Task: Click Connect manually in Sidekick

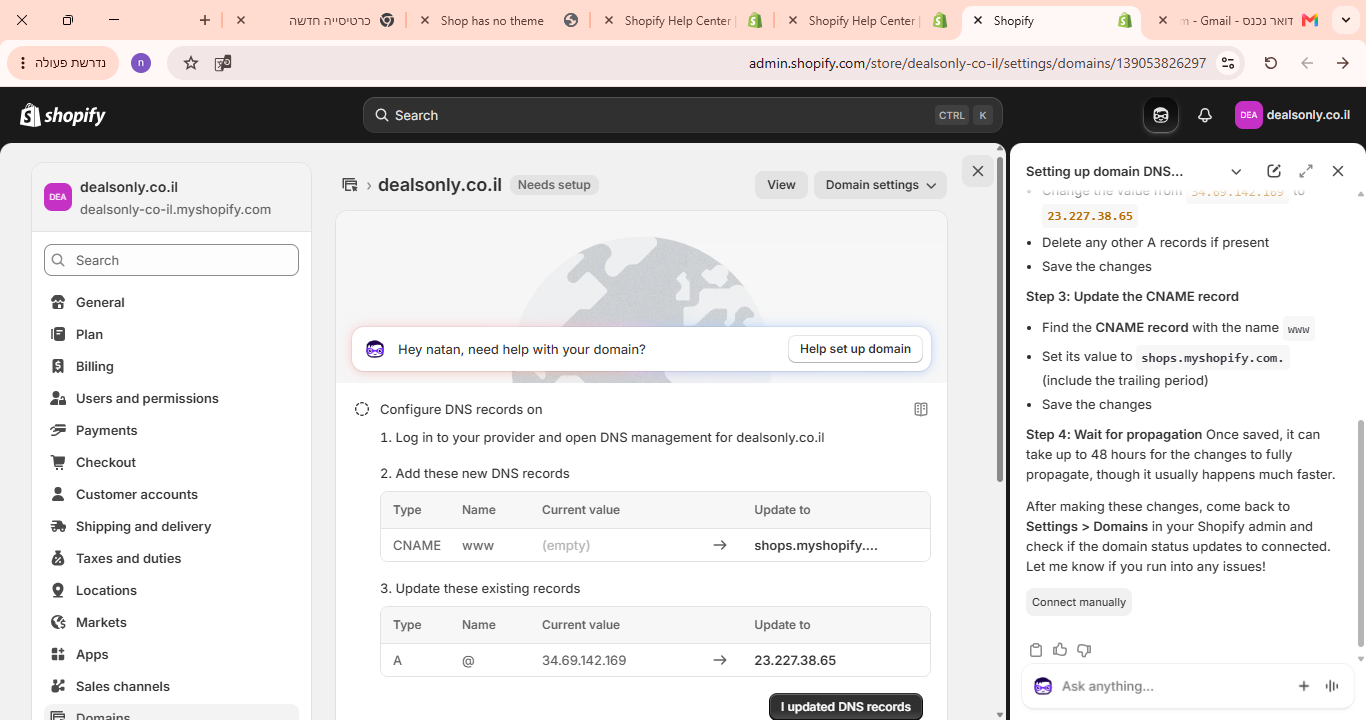Action: tap(1079, 602)
